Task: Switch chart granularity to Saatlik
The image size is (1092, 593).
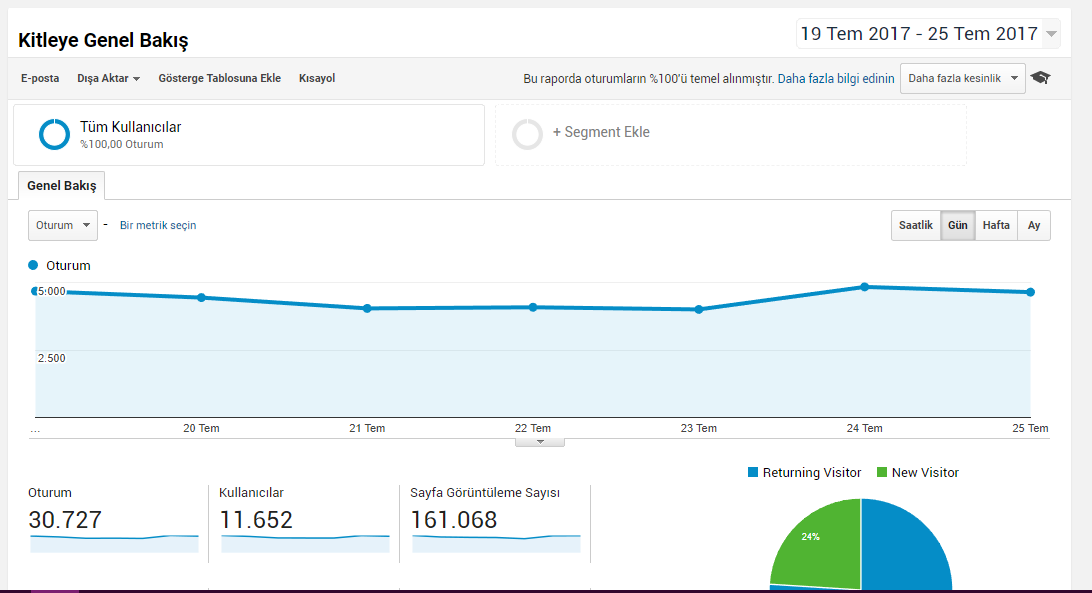Action: [916, 225]
